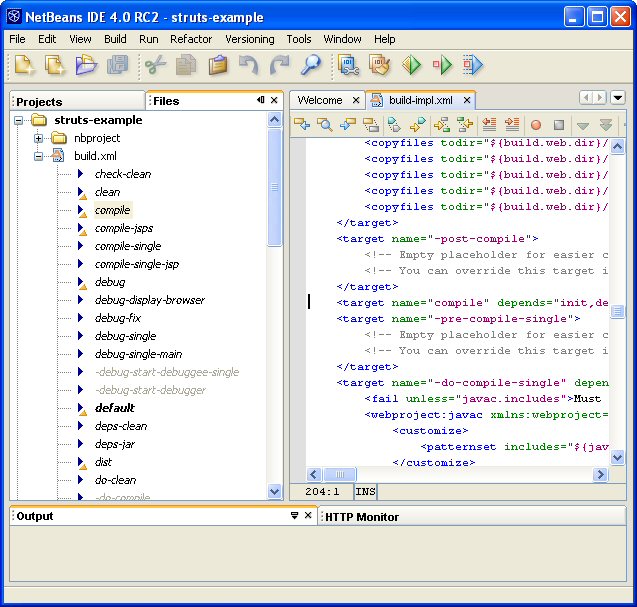Open the Output window options dropdown arrow
637x607 pixels.
295,516
